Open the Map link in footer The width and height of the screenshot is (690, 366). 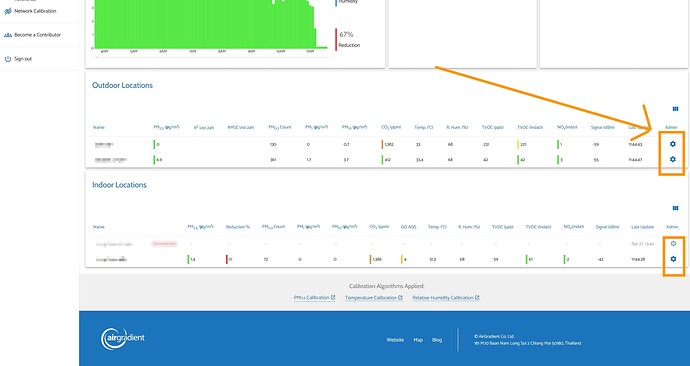(x=418, y=340)
